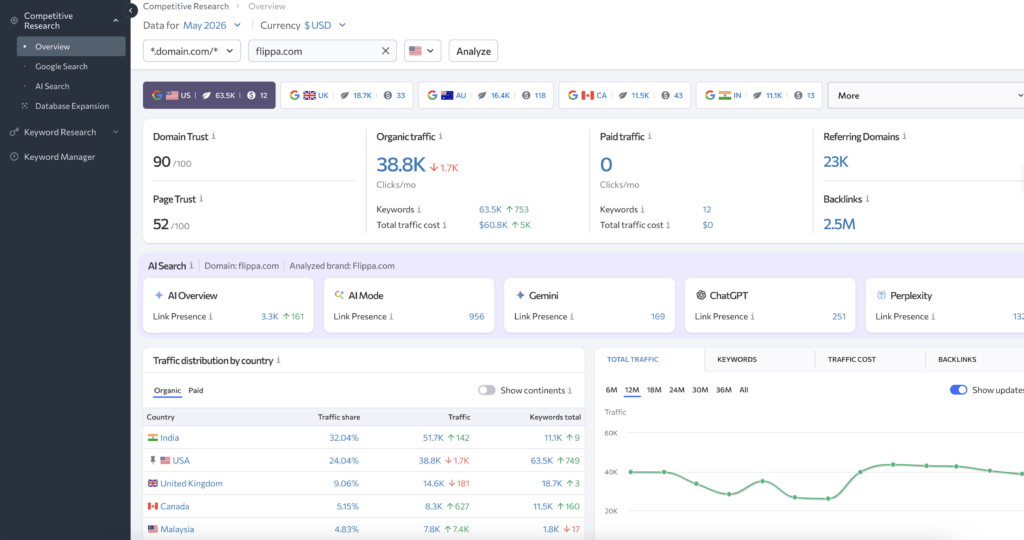The width and height of the screenshot is (1024, 540).
Task: Click info icon next to Page Trust
Action: [201, 199]
